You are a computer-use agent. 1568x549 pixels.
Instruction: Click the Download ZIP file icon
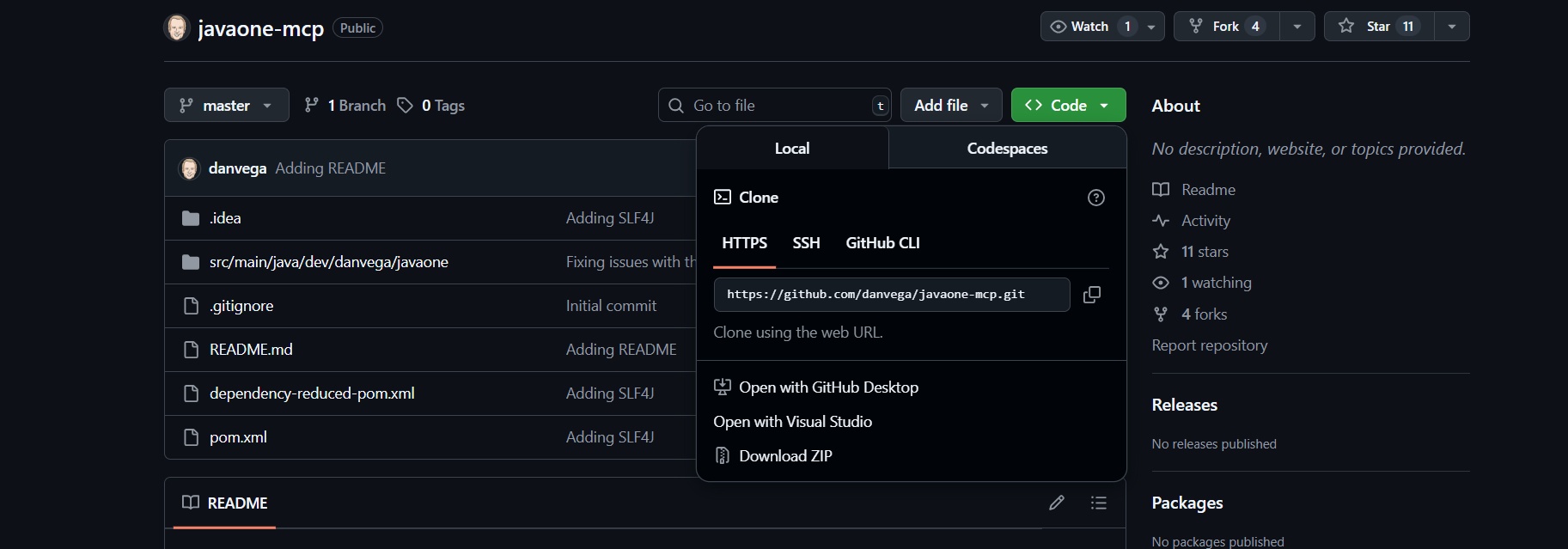click(x=723, y=456)
